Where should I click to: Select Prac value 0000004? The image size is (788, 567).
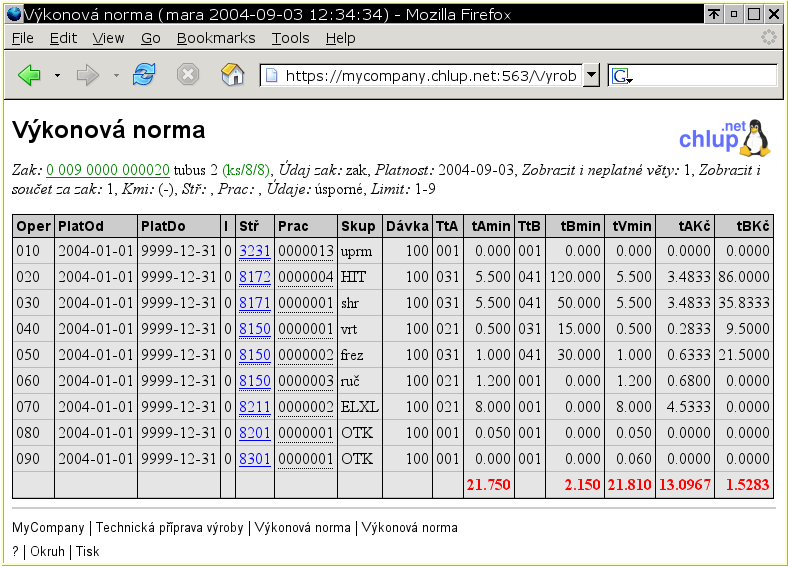[x=306, y=277]
